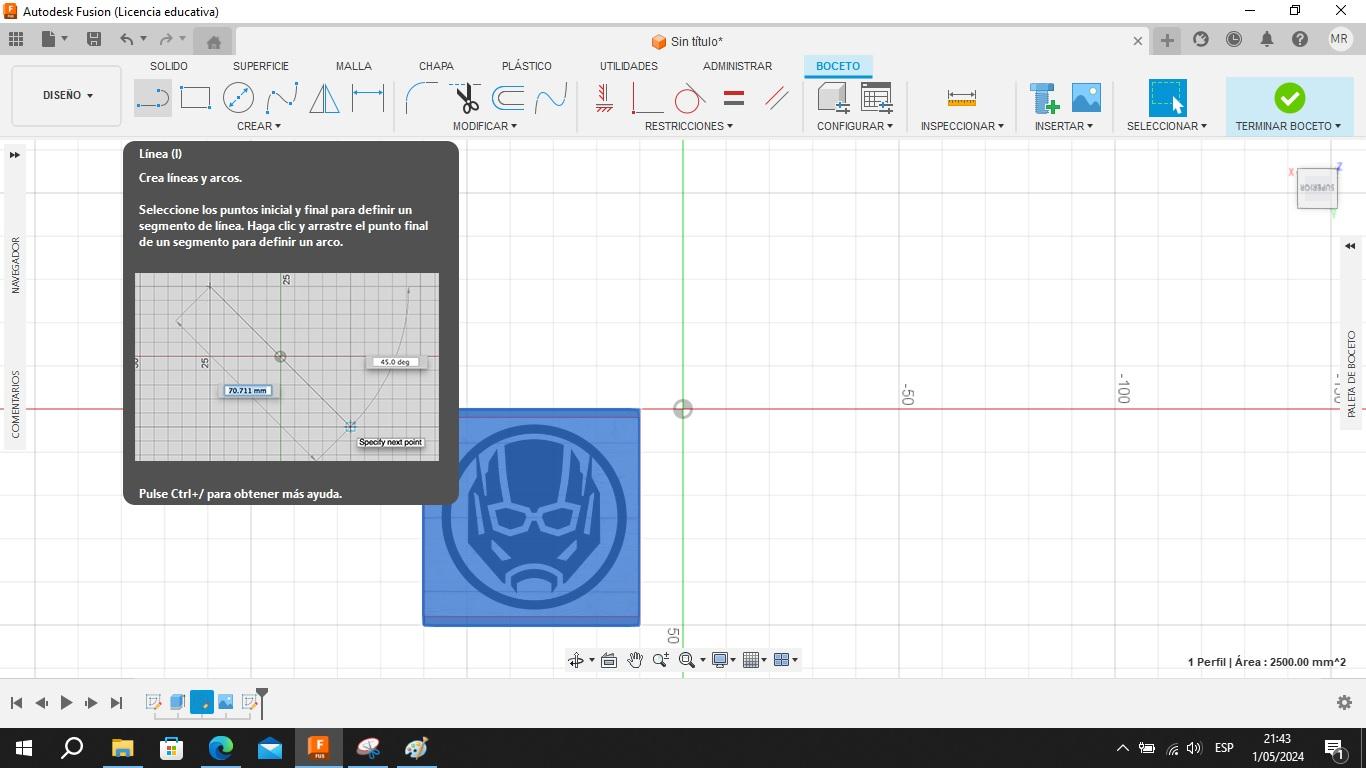Image resolution: width=1366 pixels, height=768 pixels.
Task: Open the help question mark menu
Action: pyautogui.click(x=1300, y=39)
